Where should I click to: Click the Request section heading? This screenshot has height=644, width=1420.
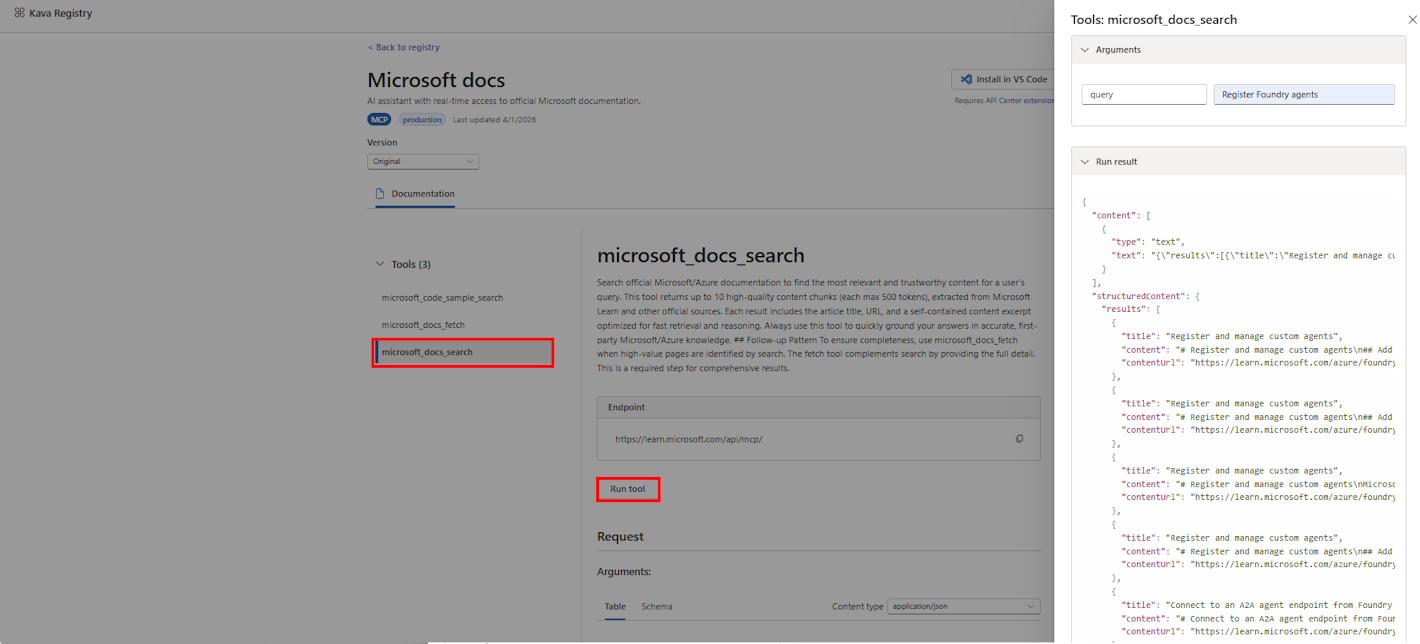(621, 537)
